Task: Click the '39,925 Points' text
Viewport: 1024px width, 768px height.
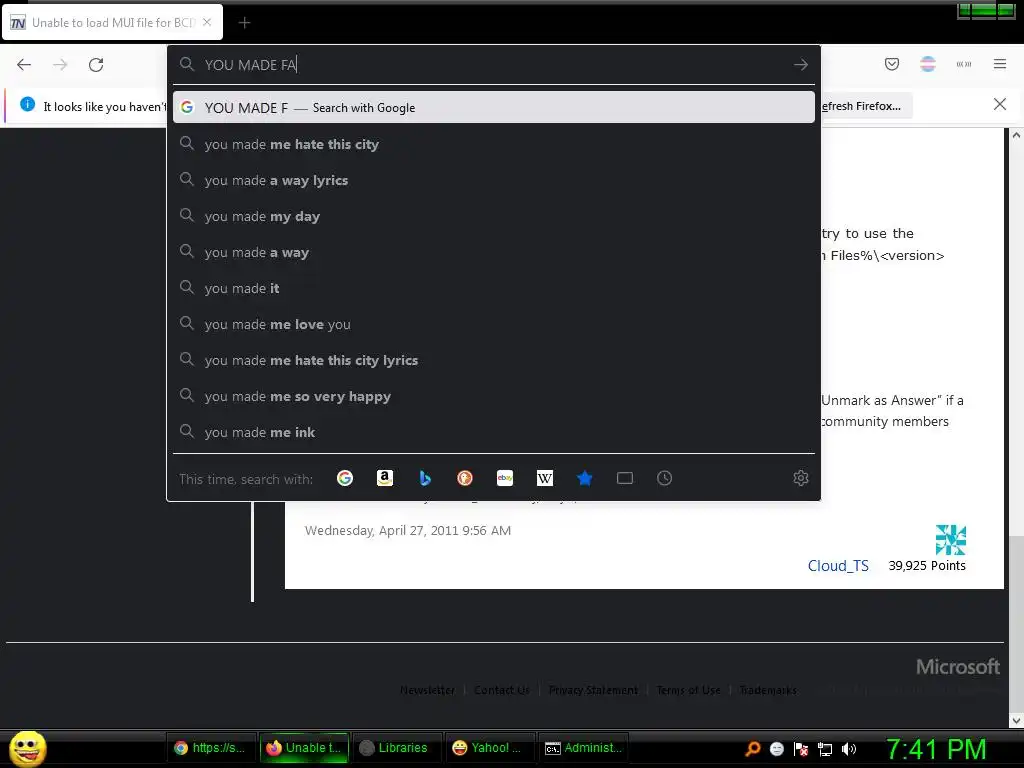Action: (x=927, y=566)
